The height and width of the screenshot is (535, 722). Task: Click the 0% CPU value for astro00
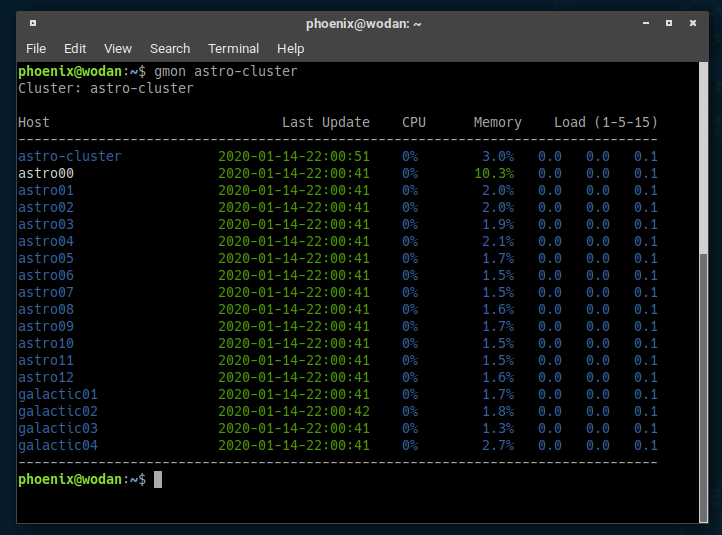point(410,173)
